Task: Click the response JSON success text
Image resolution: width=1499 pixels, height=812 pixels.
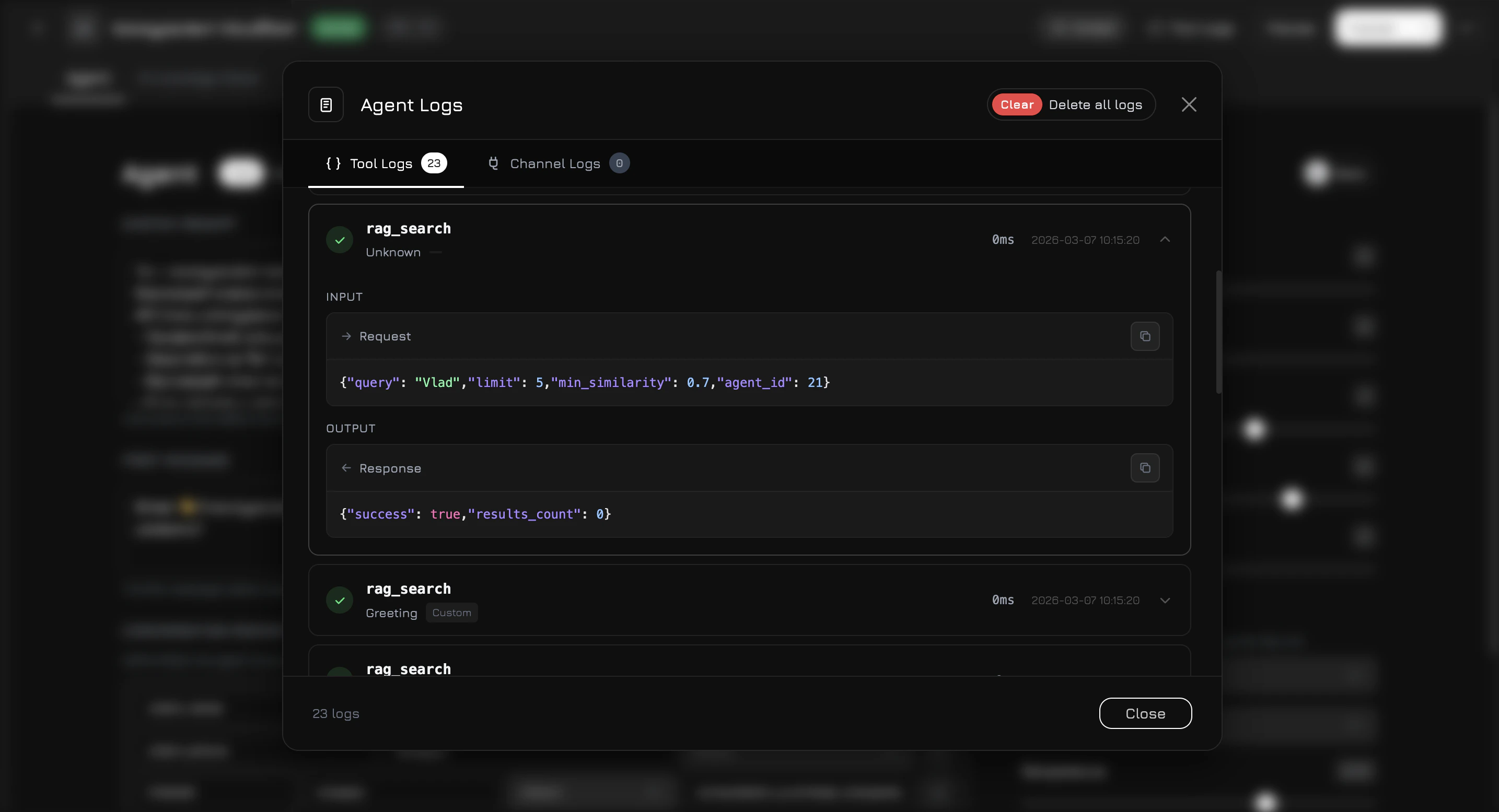Action: [x=475, y=514]
